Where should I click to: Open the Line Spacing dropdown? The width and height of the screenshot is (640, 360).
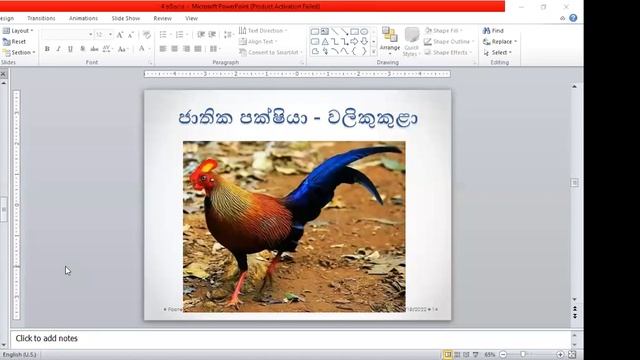(228, 35)
